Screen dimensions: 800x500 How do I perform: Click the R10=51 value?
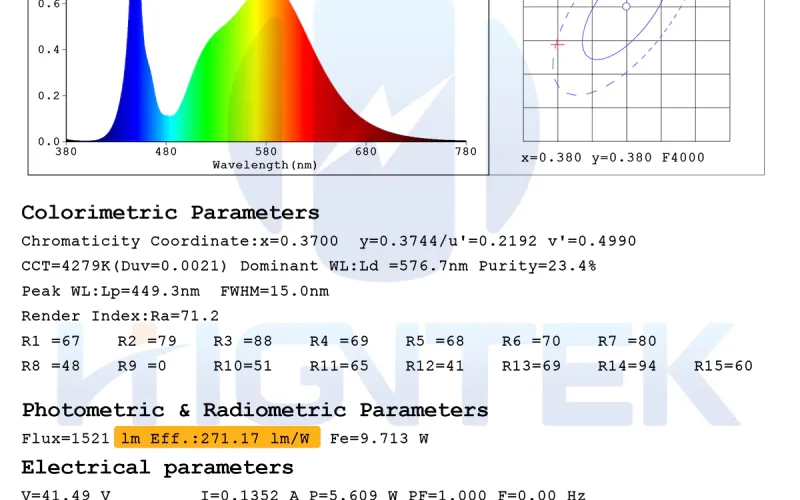(243, 366)
